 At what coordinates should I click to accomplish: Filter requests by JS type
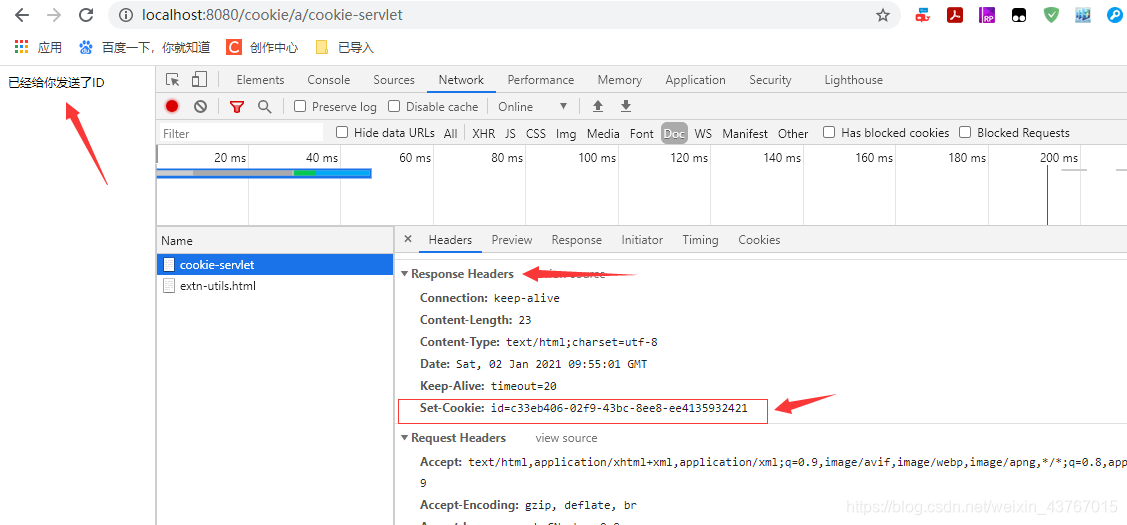(x=510, y=133)
